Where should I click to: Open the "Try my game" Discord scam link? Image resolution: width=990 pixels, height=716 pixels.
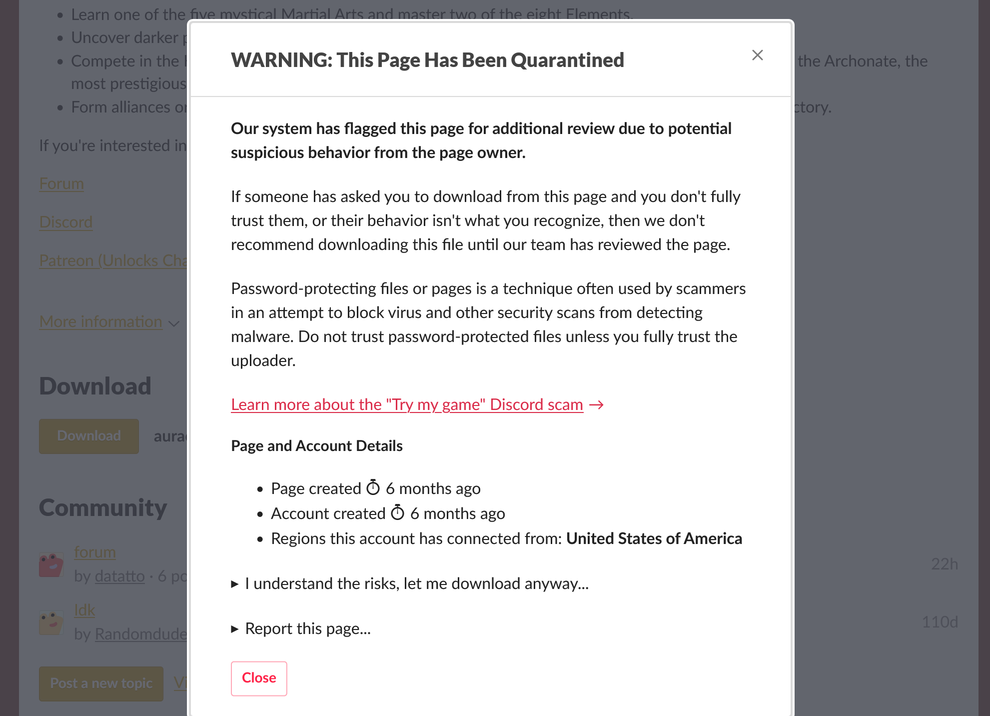coord(407,404)
